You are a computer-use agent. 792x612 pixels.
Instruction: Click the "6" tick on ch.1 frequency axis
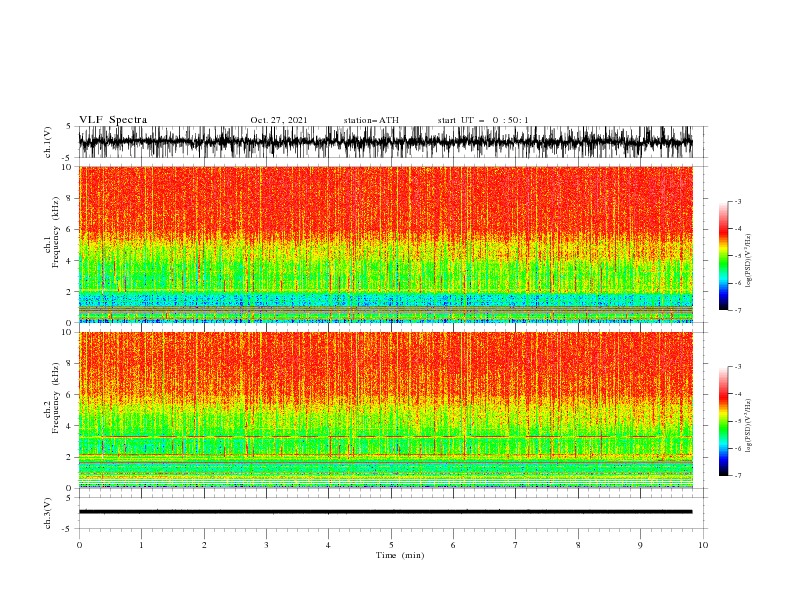(70, 229)
